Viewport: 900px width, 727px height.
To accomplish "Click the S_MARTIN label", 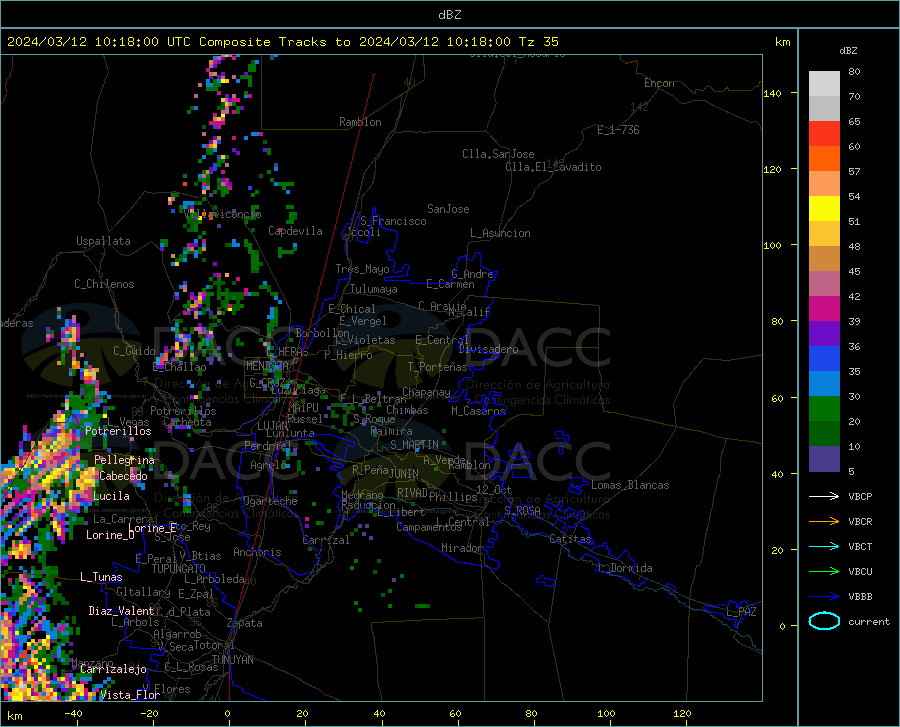I will point(414,445).
